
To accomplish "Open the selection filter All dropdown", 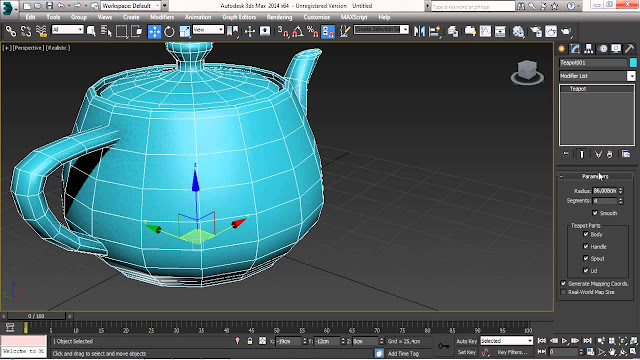I will click(67, 30).
